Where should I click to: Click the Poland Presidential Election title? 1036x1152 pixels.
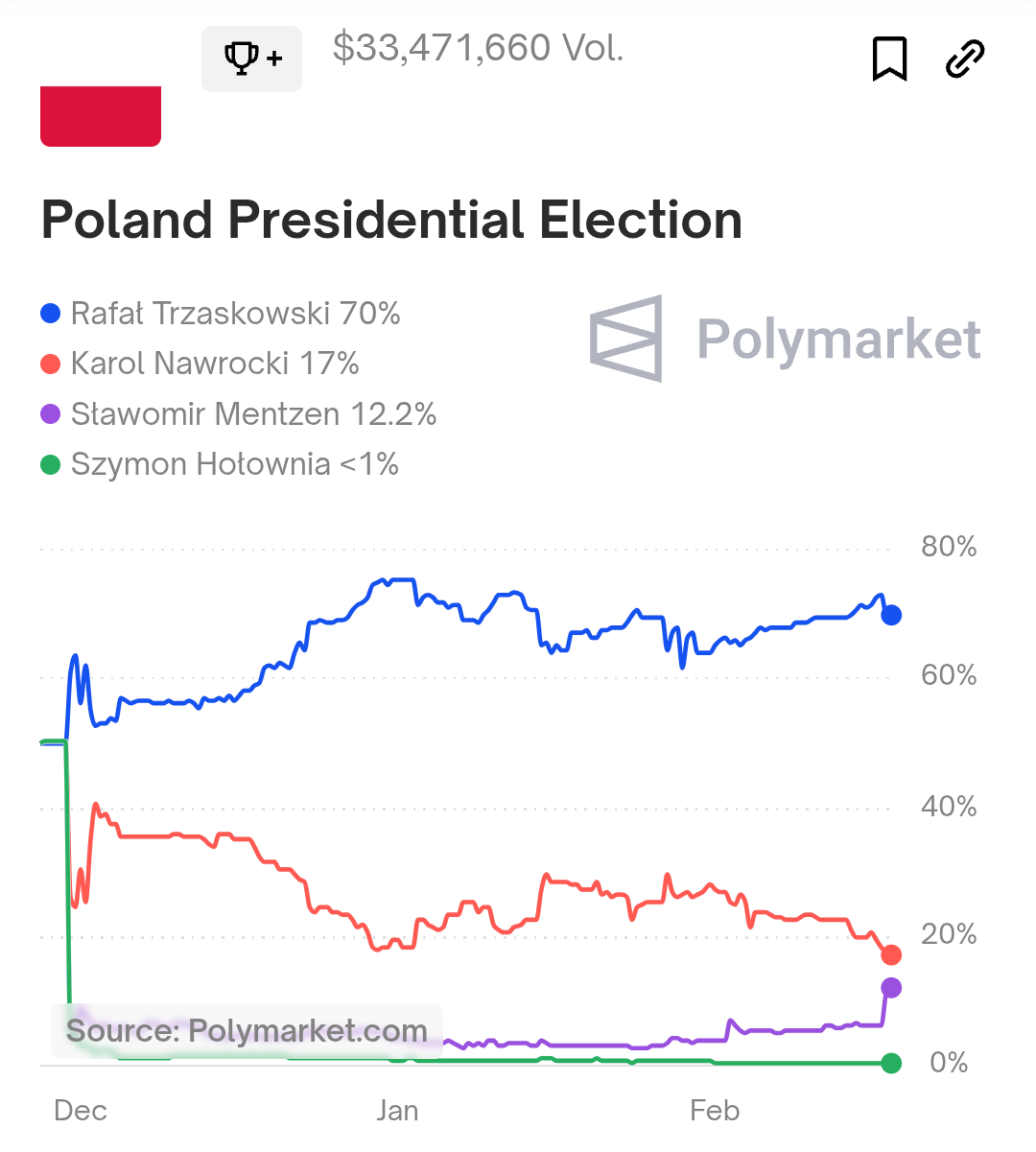(391, 220)
